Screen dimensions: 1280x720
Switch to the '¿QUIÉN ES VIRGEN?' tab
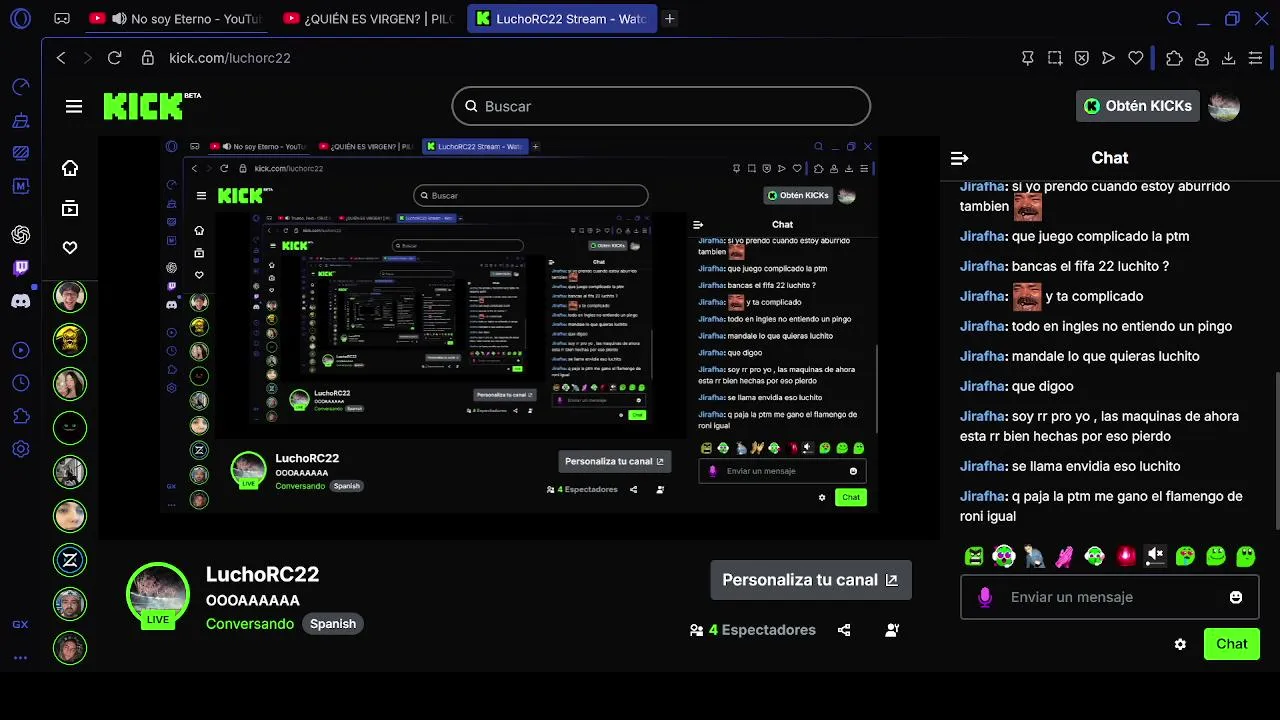[368, 18]
